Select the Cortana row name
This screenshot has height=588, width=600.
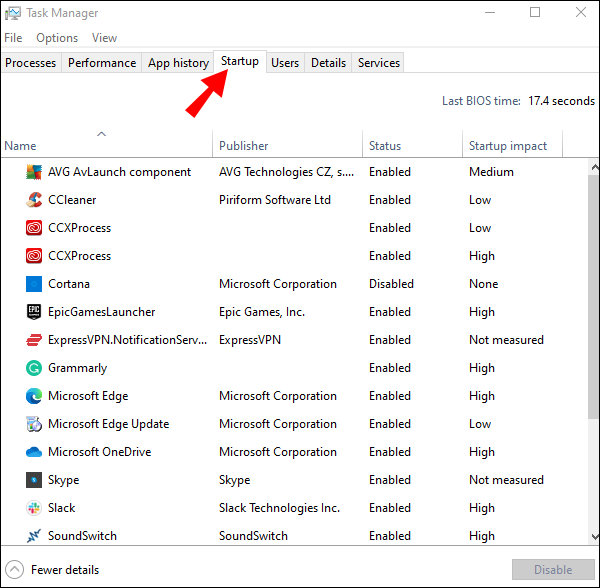click(x=69, y=284)
